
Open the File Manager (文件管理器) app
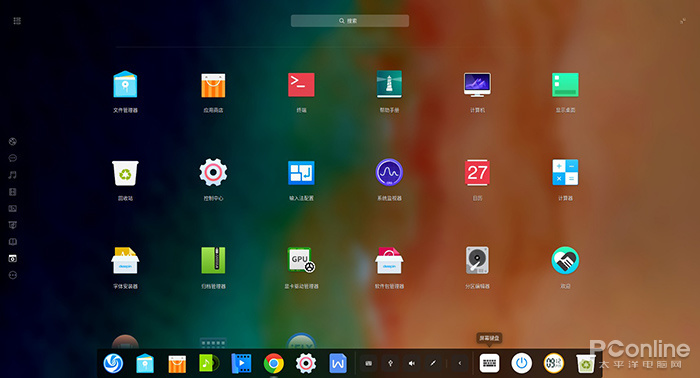coord(125,84)
